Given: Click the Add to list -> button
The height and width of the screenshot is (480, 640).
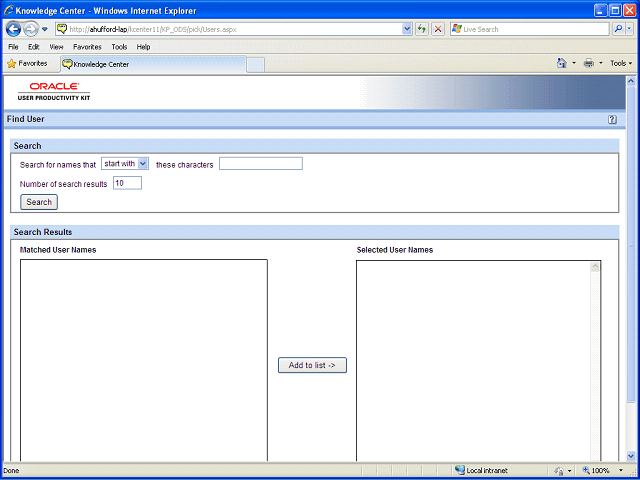Looking at the screenshot, I should (x=312, y=365).
